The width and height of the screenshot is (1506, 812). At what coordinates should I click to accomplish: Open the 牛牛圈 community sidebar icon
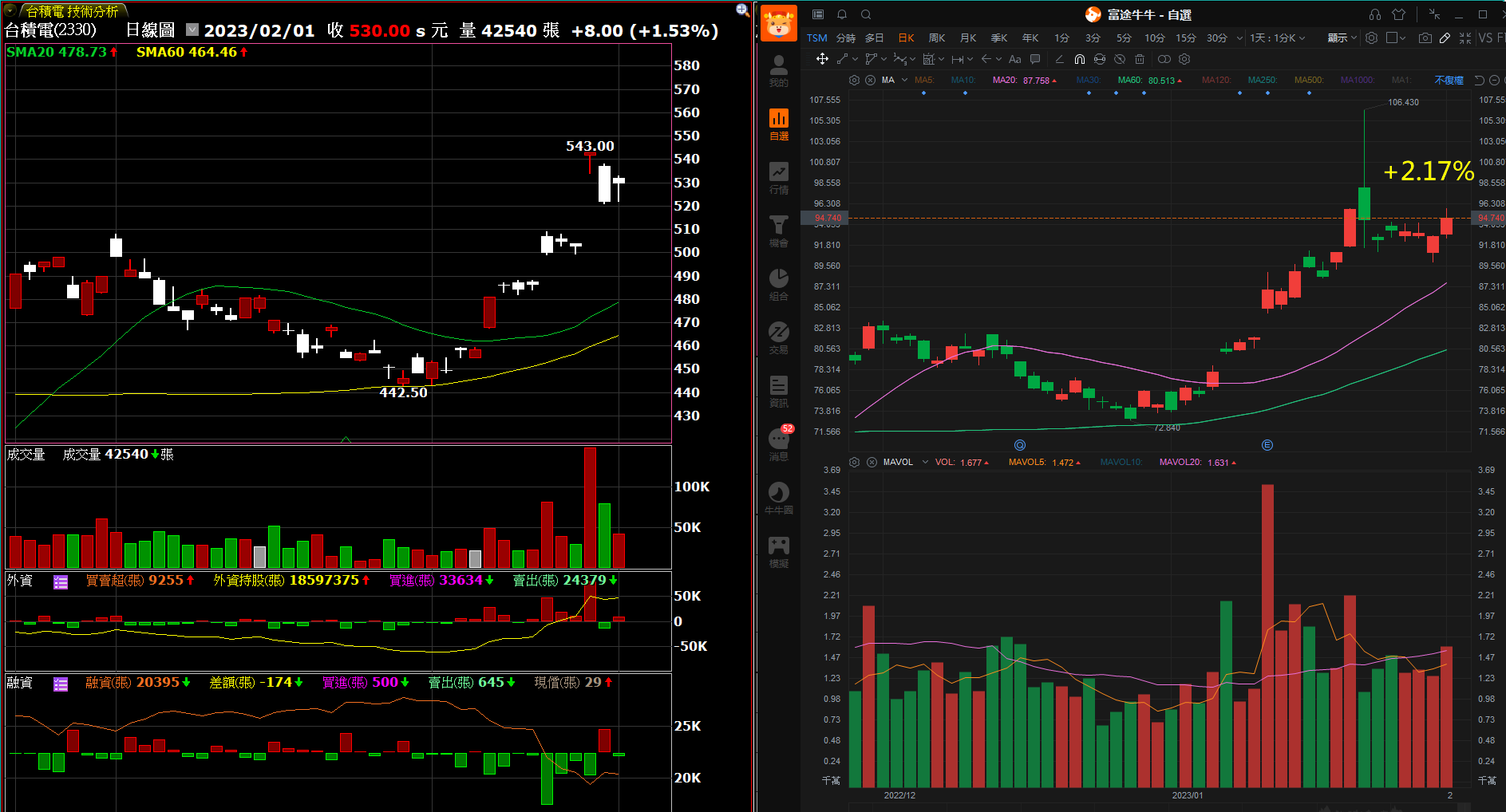point(778,498)
